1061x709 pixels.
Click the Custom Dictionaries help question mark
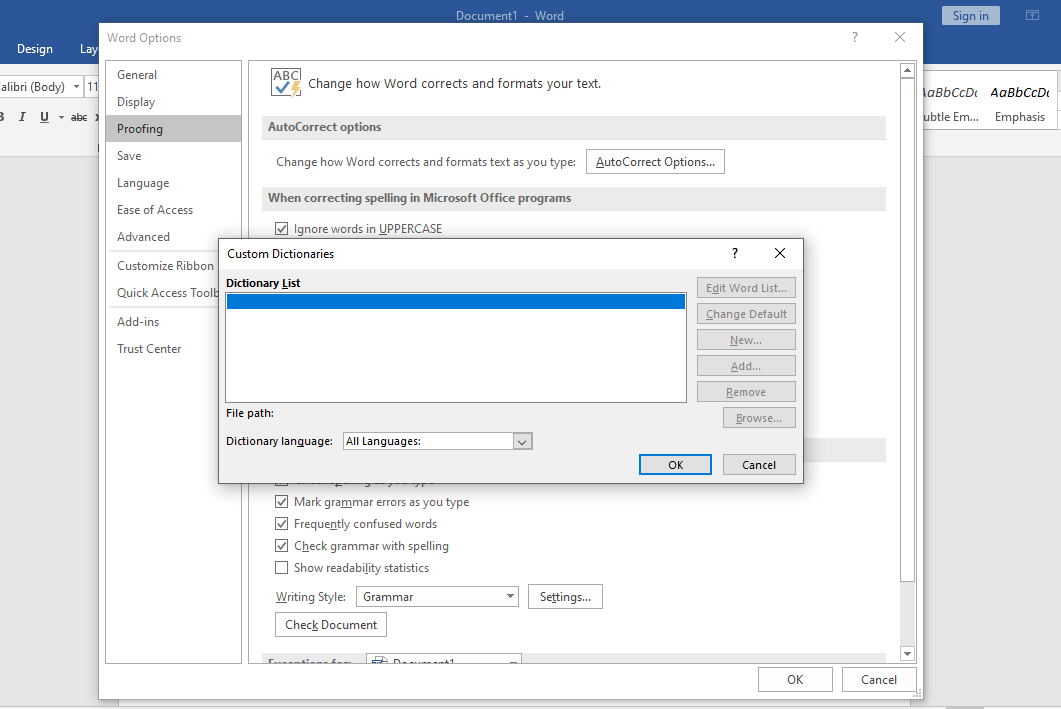[735, 253]
